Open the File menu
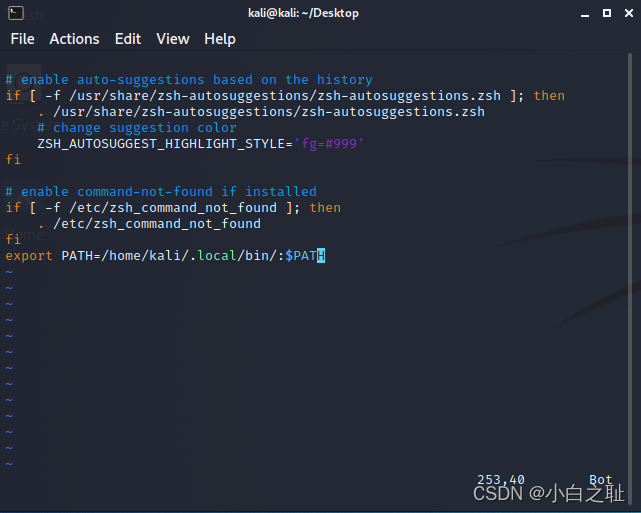The height and width of the screenshot is (513, 641). click(22, 39)
